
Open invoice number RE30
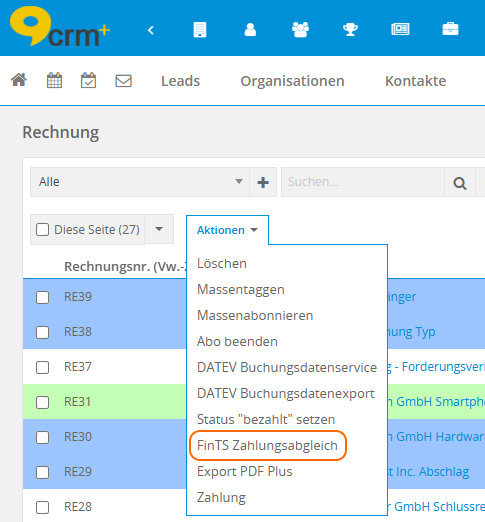pos(78,437)
